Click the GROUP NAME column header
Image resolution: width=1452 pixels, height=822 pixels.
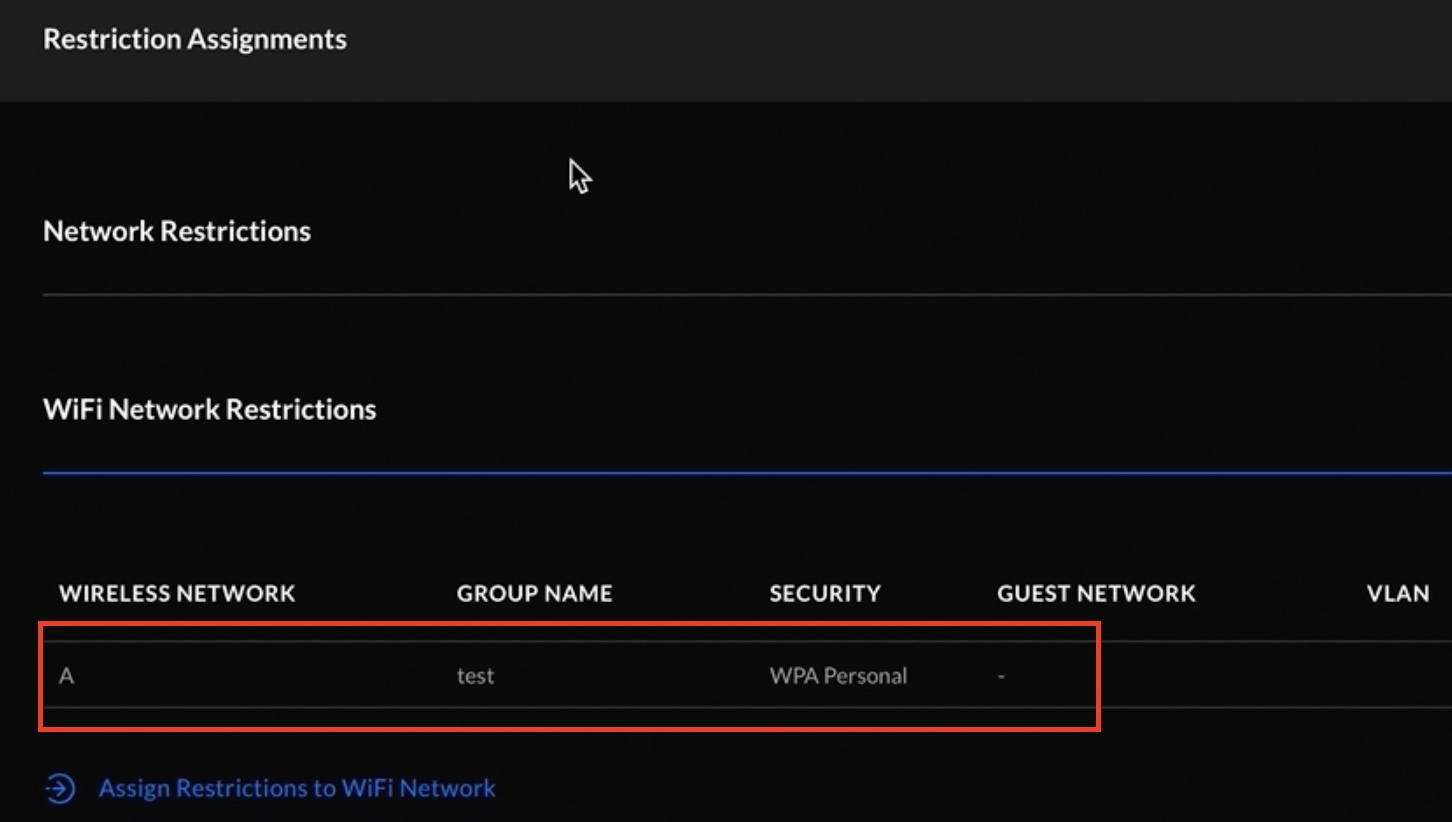click(x=534, y=593)
